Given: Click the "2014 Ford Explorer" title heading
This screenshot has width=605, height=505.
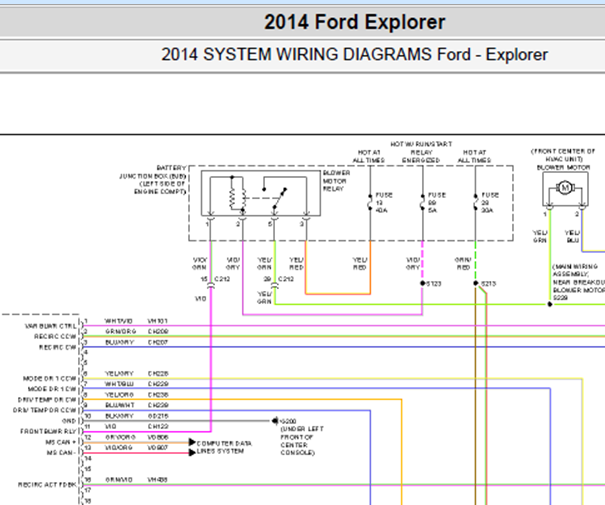Looking at the screenshot, I should pos(354,22).
